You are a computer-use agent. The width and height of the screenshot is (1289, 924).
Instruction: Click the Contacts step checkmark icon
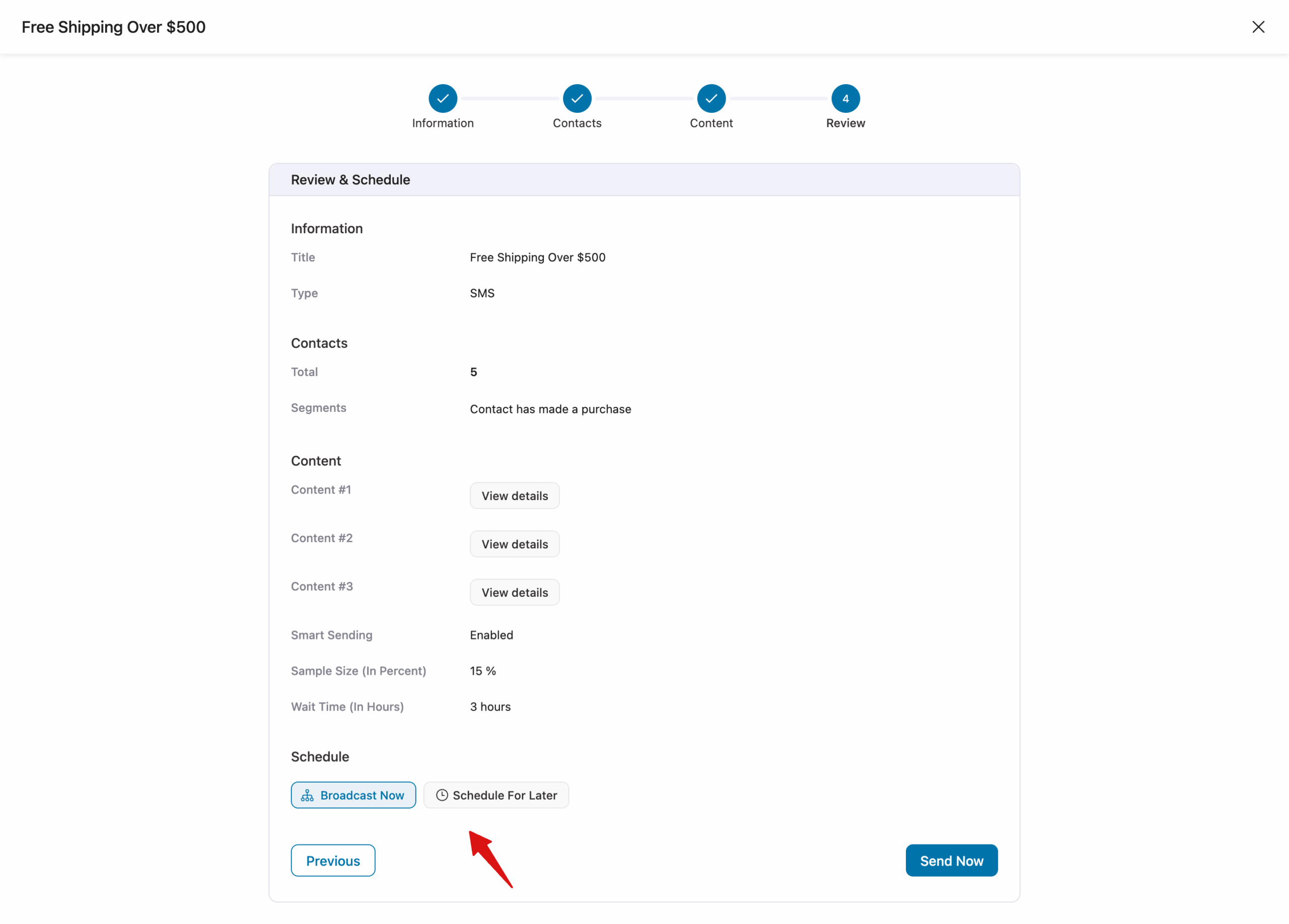[x=577, y=98]
